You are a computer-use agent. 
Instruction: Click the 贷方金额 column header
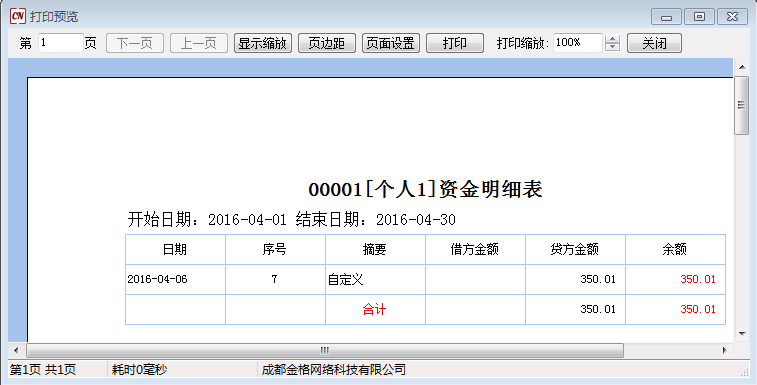click(x=575, y=249)
